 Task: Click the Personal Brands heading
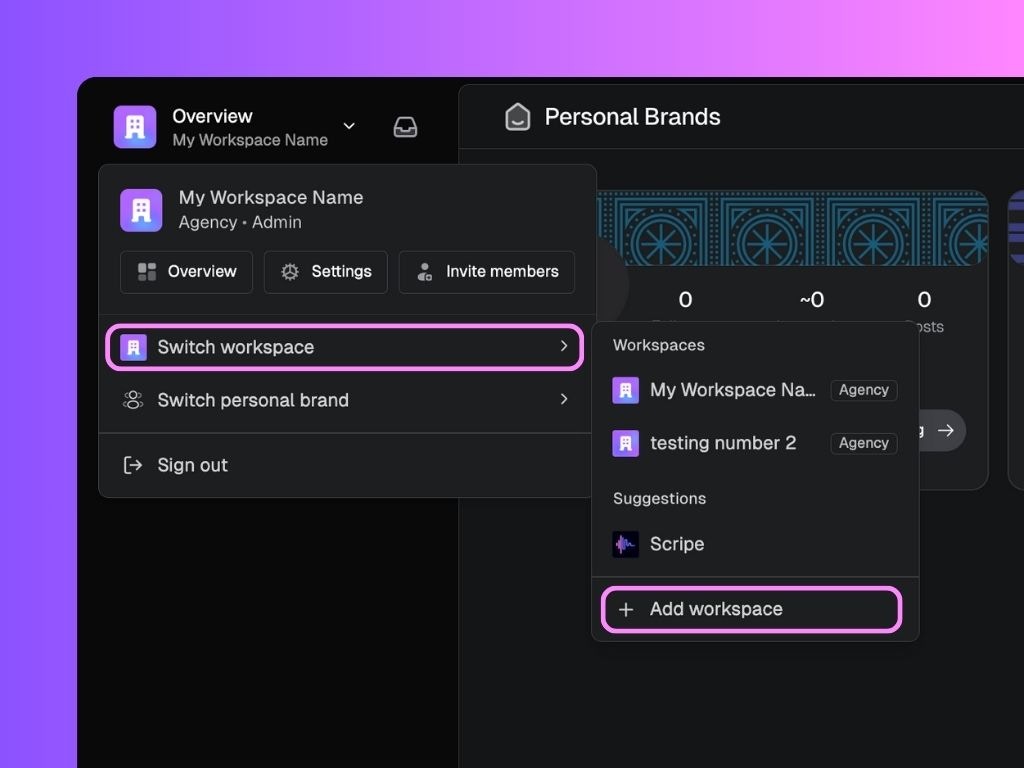(x=632, y=117)
